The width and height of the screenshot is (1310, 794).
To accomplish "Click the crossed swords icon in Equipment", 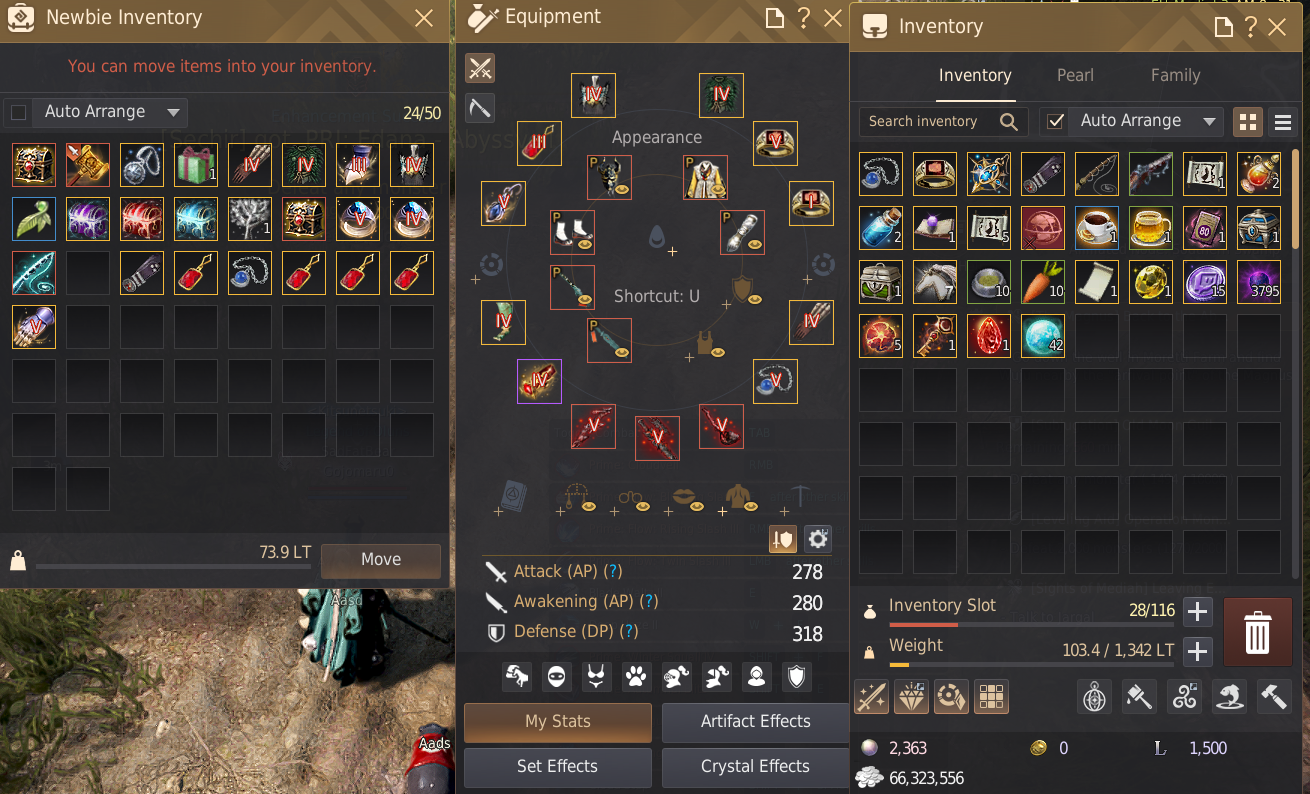I will pos(480,68).
